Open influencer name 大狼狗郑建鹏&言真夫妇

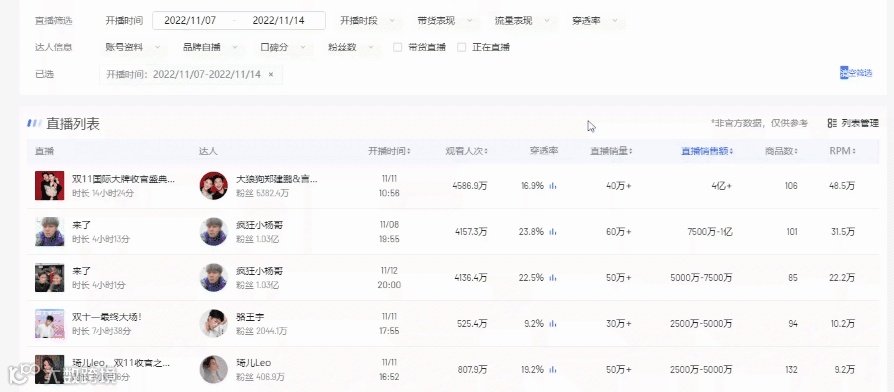[277, 179]
